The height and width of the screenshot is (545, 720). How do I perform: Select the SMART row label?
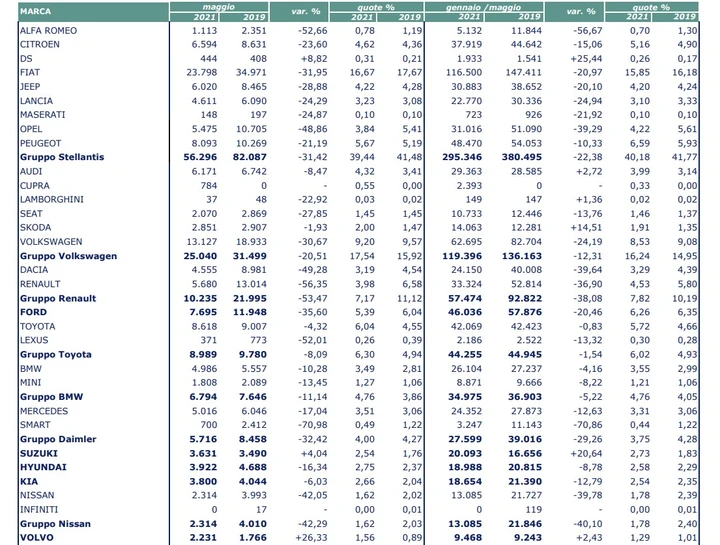click(35, 425)
